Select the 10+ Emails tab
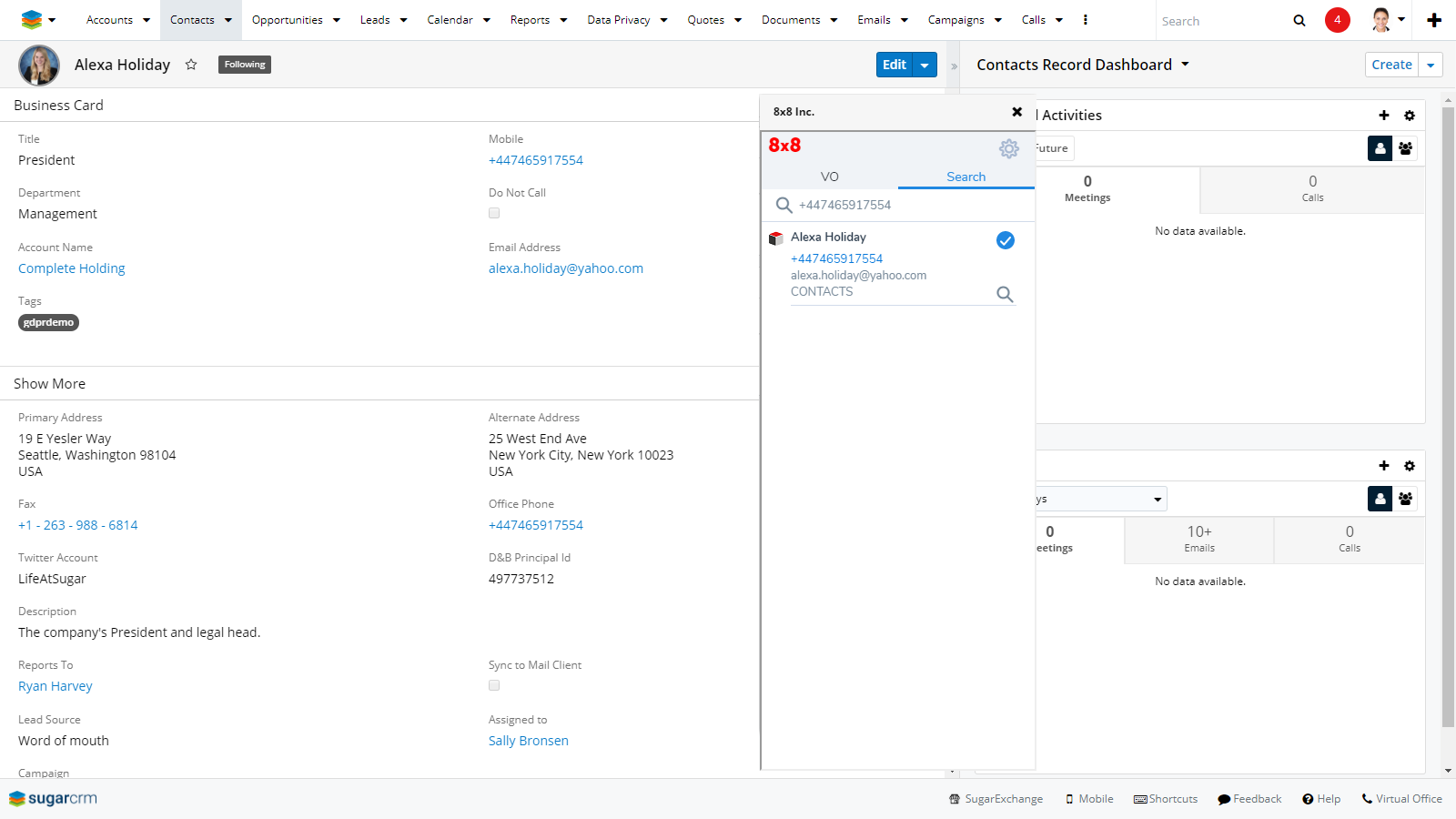Viewport: 1456px width, 819px height. [1199, 539]
